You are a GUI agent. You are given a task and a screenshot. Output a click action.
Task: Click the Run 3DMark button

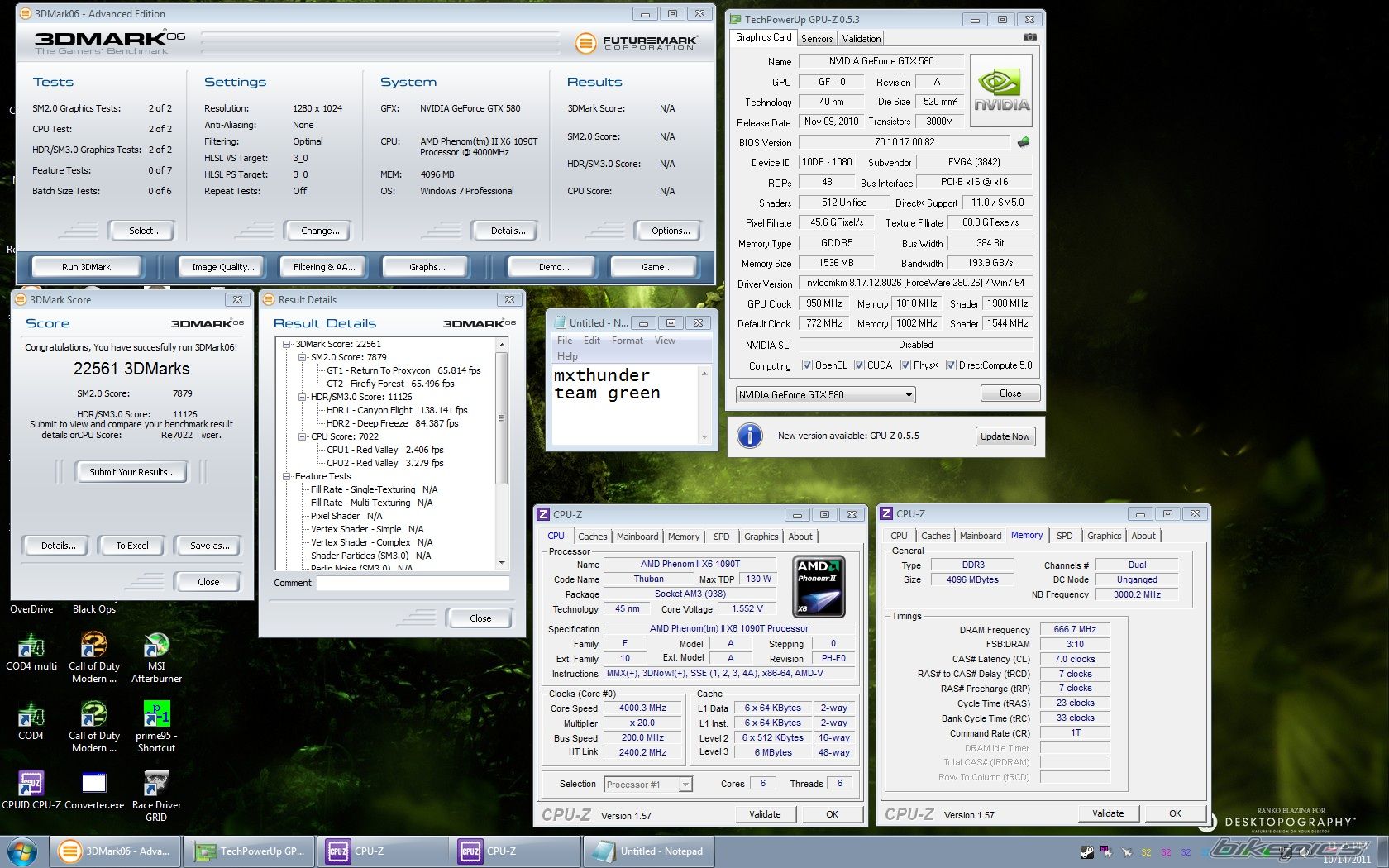[x=86, y=267]
